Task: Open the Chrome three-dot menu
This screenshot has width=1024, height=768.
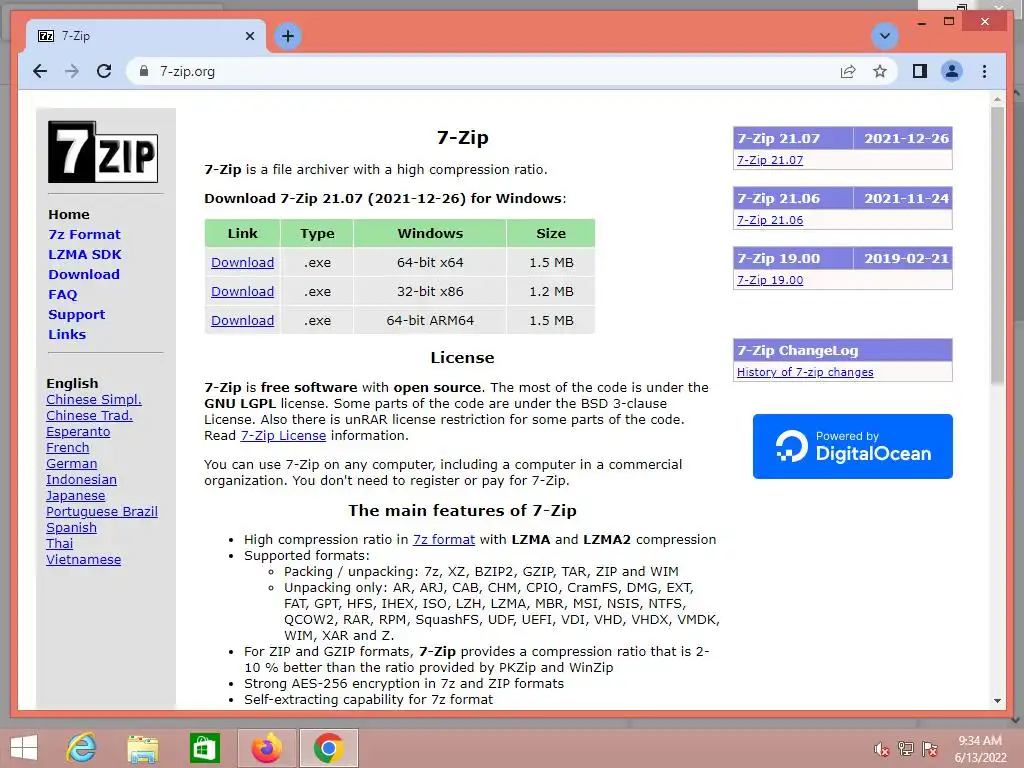Action: pyautogui.click(x=984, y=71)
